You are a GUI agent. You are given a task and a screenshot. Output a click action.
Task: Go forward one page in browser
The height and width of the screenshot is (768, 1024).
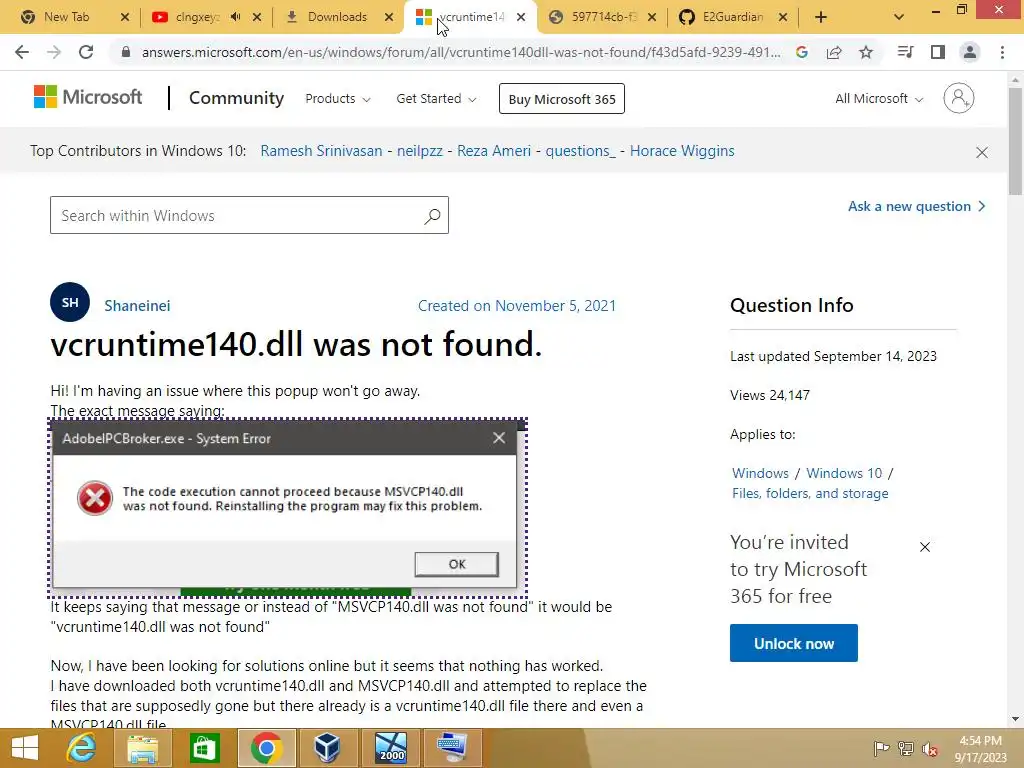54,52
